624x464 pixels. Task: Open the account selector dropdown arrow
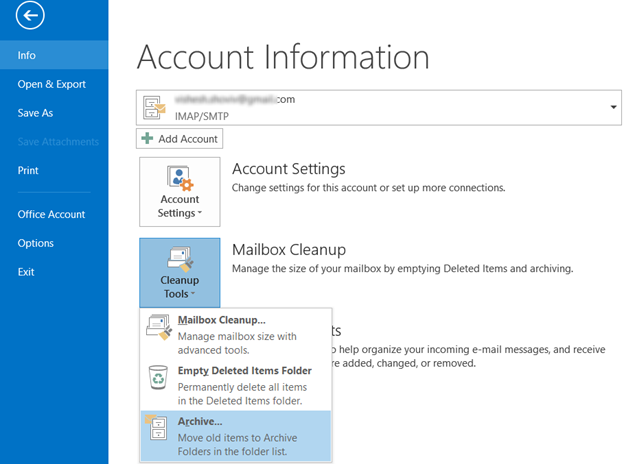[x=613, y=107]
